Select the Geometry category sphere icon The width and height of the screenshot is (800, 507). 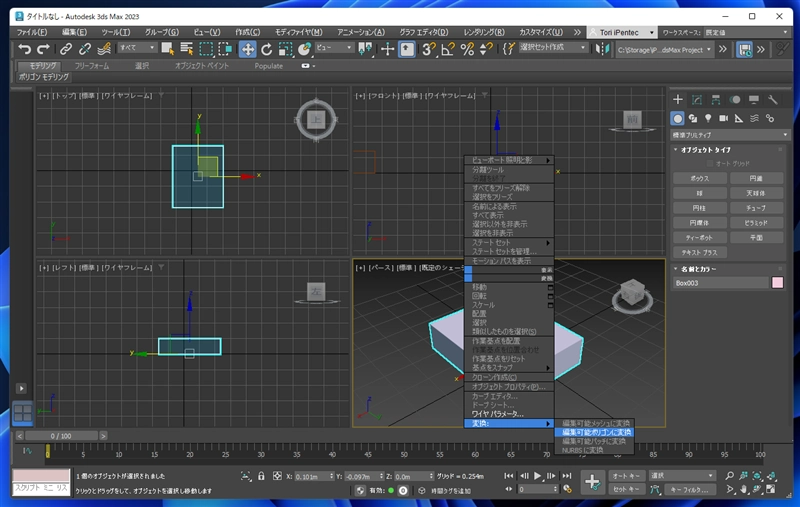(678, 118)
